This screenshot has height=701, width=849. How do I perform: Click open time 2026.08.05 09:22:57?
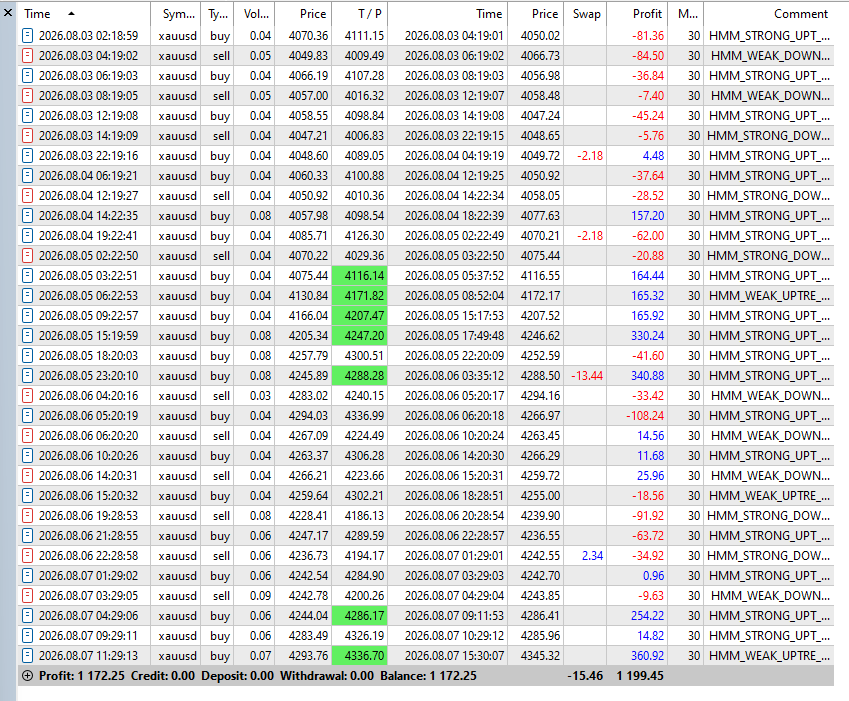click(88, 316)
